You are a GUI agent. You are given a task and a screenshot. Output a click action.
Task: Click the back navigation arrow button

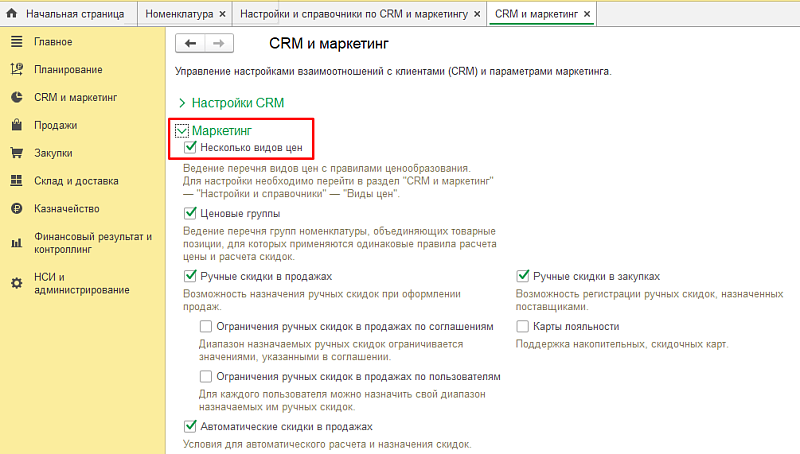(x=190, y=43)
